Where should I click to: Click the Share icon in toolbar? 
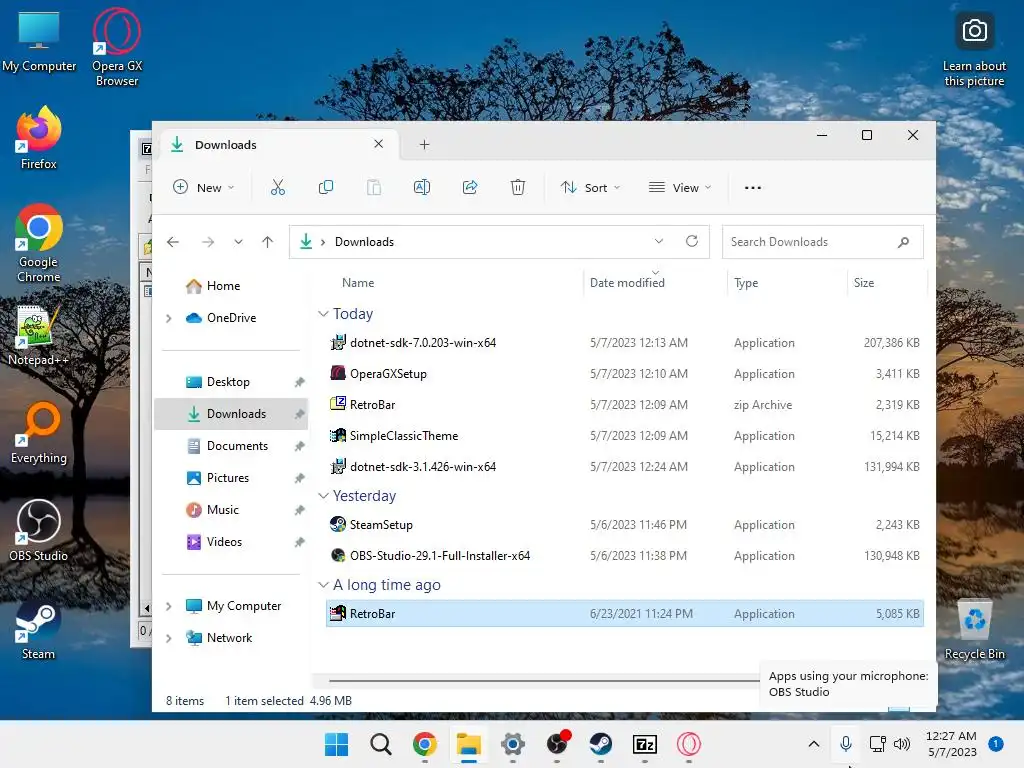coord(470,187)
